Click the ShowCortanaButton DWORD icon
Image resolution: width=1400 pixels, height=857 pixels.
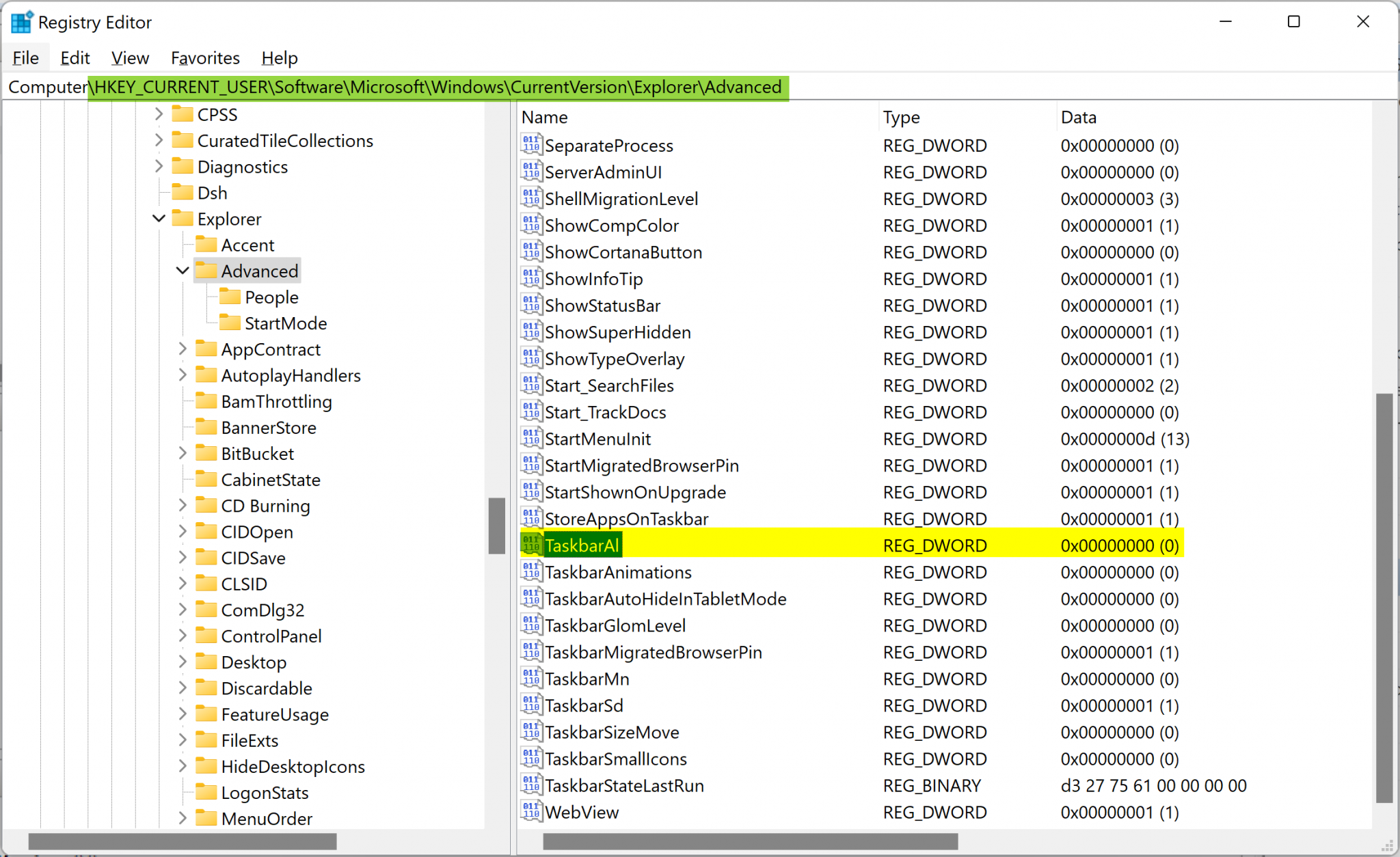531,251
